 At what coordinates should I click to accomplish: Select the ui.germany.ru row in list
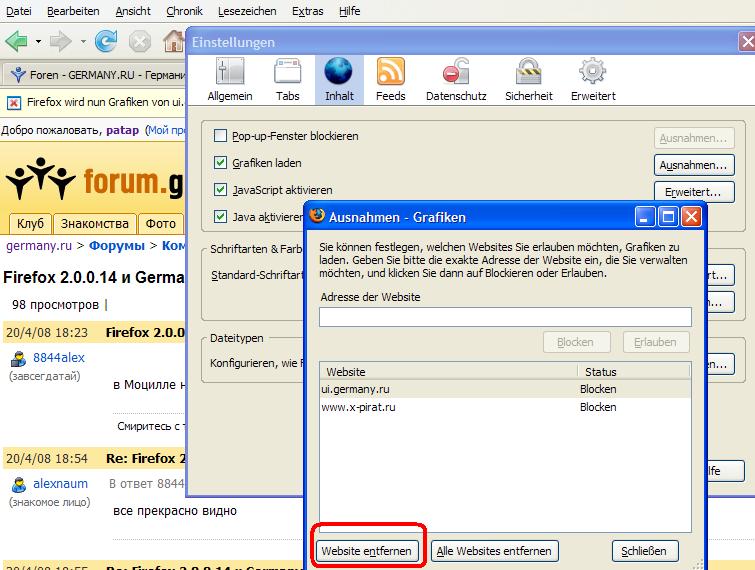tap(505, 389)
